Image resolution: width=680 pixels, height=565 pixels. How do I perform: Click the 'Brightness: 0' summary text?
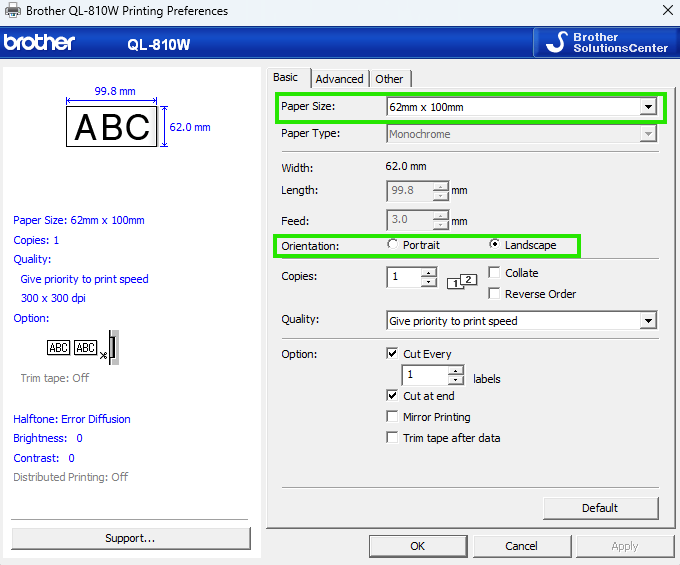(x=48, y=438)
